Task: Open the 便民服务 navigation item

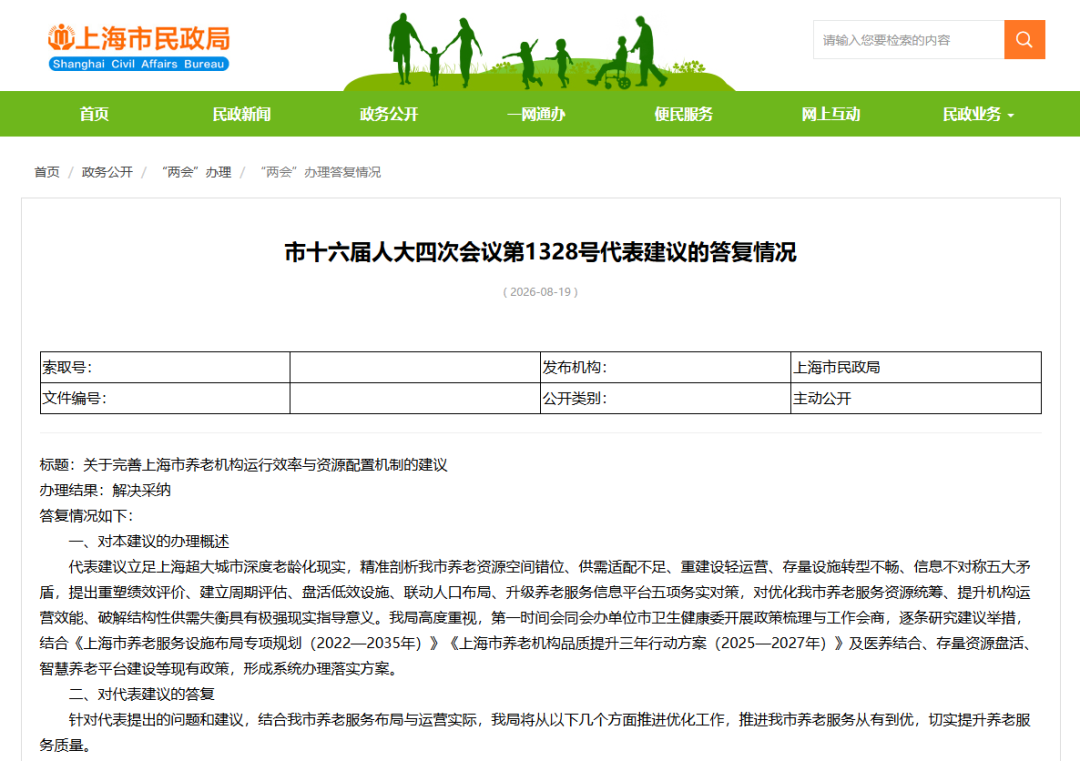Action: [x=683, y=114]
